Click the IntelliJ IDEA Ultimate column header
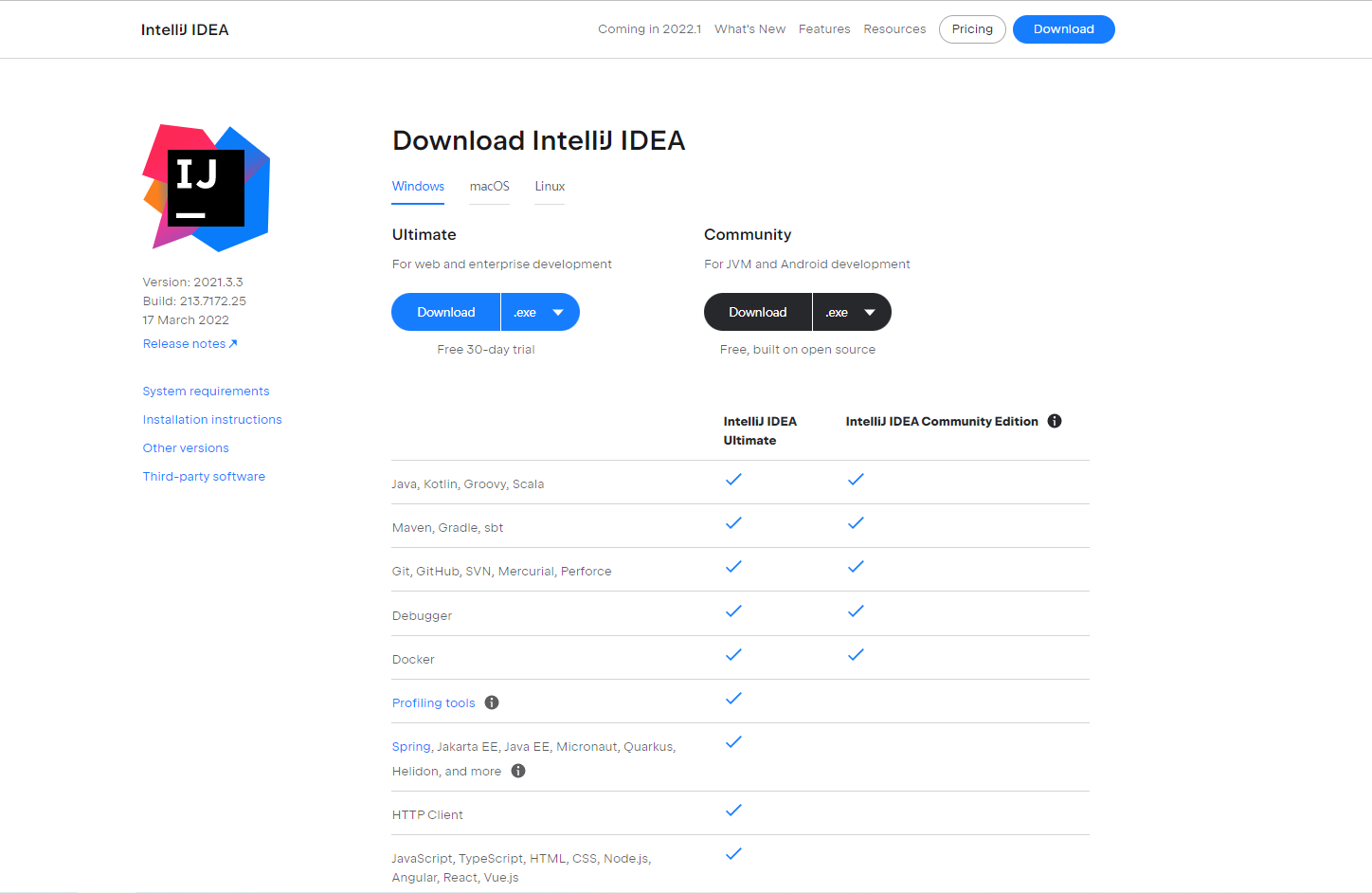The width and height of the screenshot is (1372, 893). (760, 430)
